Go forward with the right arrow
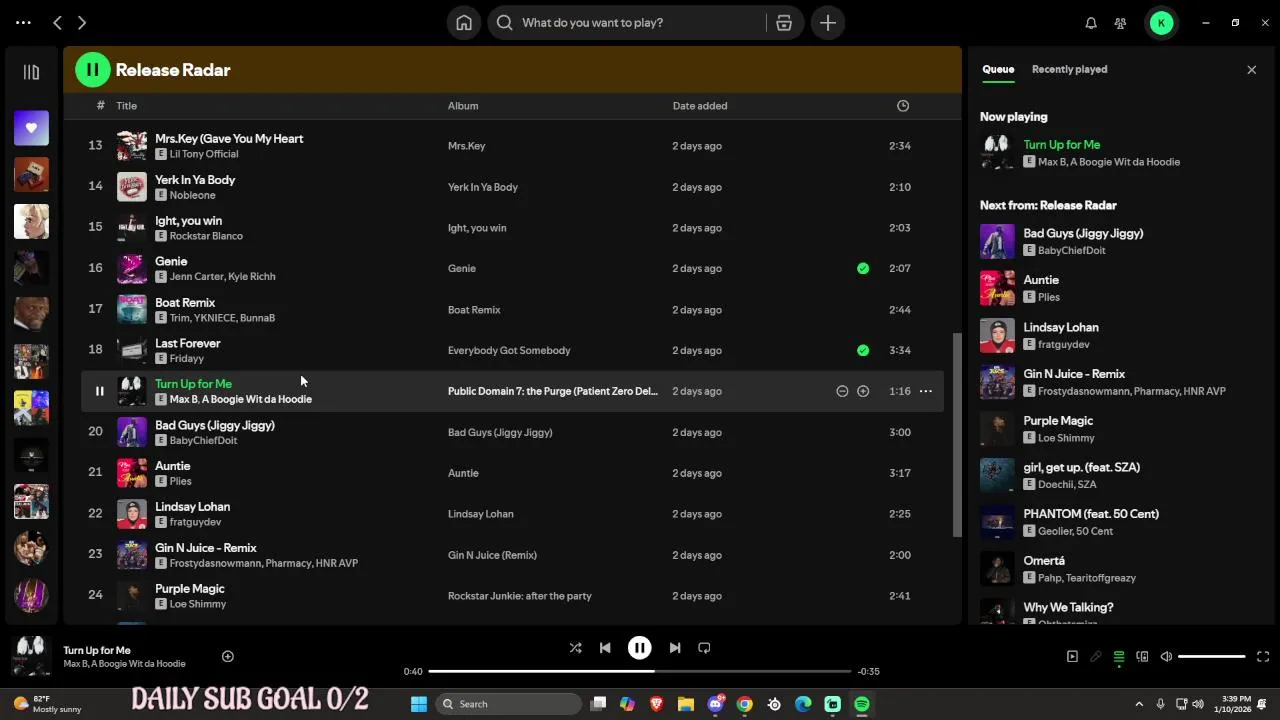 coord(82,22)
